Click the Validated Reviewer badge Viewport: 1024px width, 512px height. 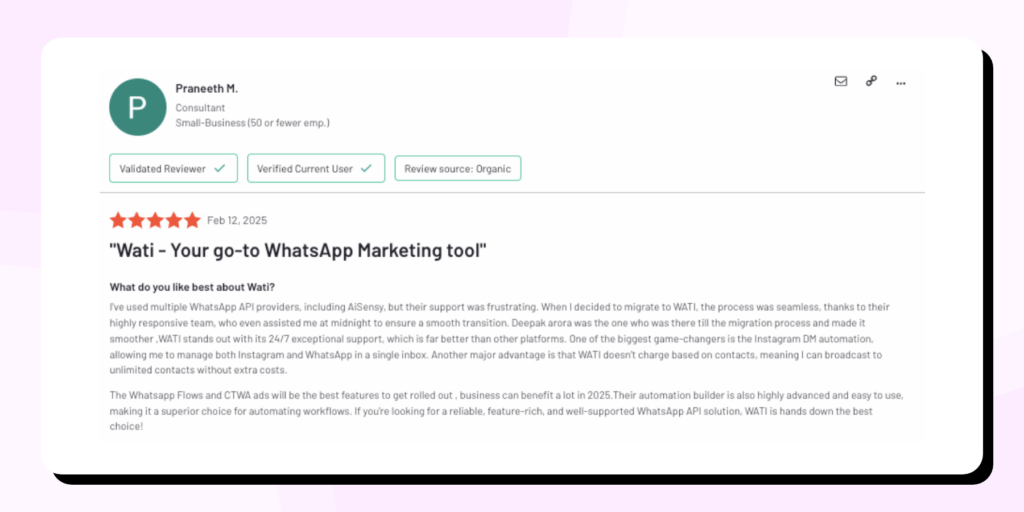(173, 168)
